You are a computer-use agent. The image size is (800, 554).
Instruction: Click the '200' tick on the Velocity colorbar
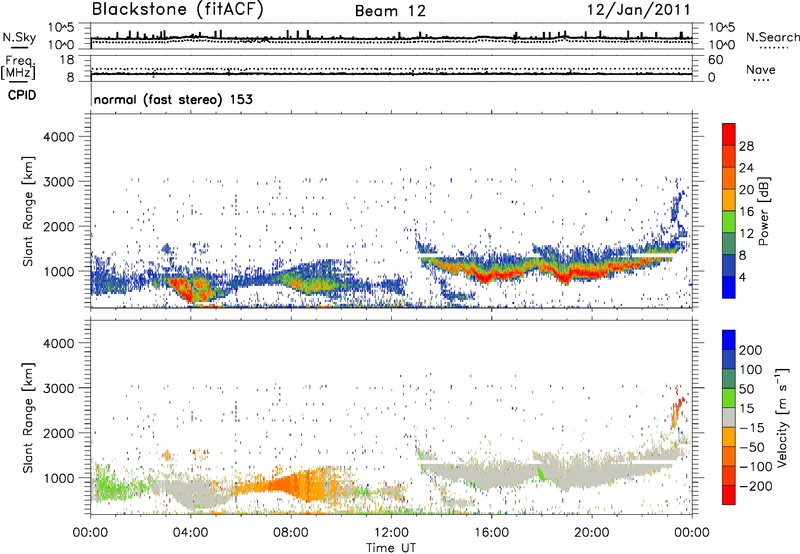(x=751, y=350)
